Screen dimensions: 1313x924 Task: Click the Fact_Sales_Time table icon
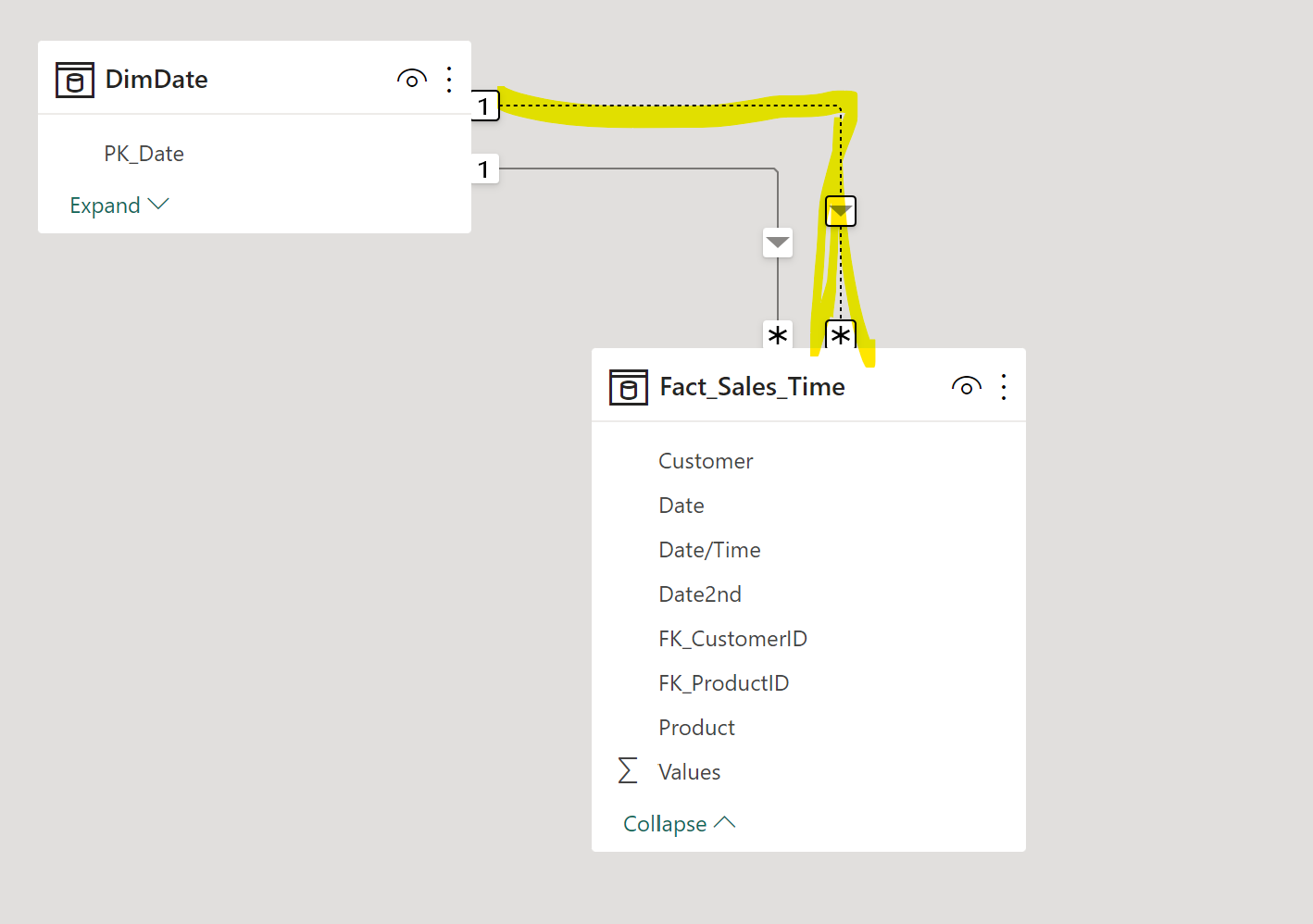point(629,387)
